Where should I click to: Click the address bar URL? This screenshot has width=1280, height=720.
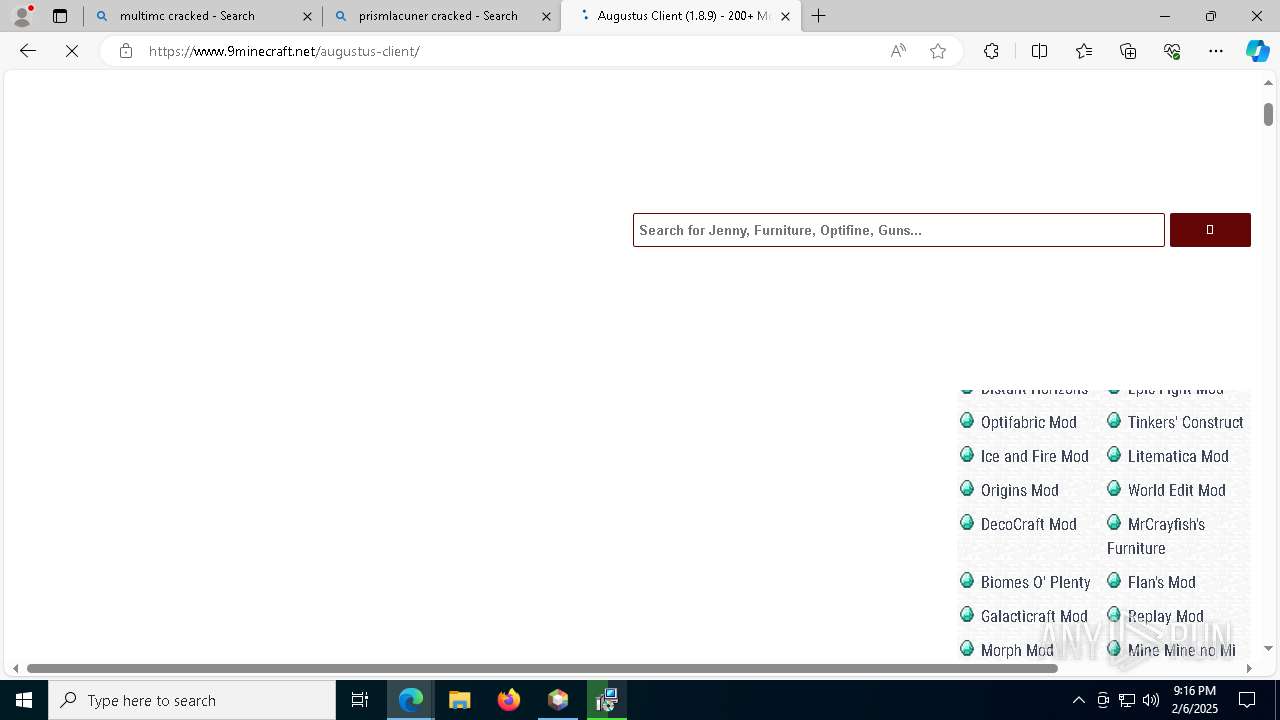click(x=284, y=51)
